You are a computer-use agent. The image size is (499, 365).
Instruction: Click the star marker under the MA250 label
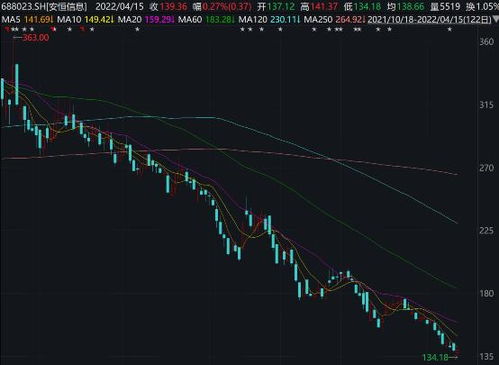pos(314,30)
